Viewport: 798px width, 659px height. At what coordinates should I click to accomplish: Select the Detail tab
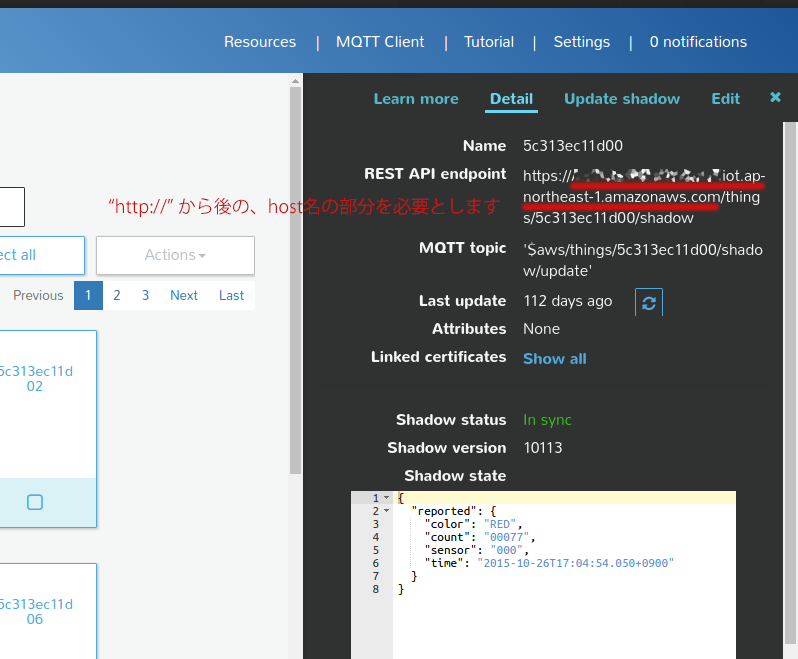(511, 99)
